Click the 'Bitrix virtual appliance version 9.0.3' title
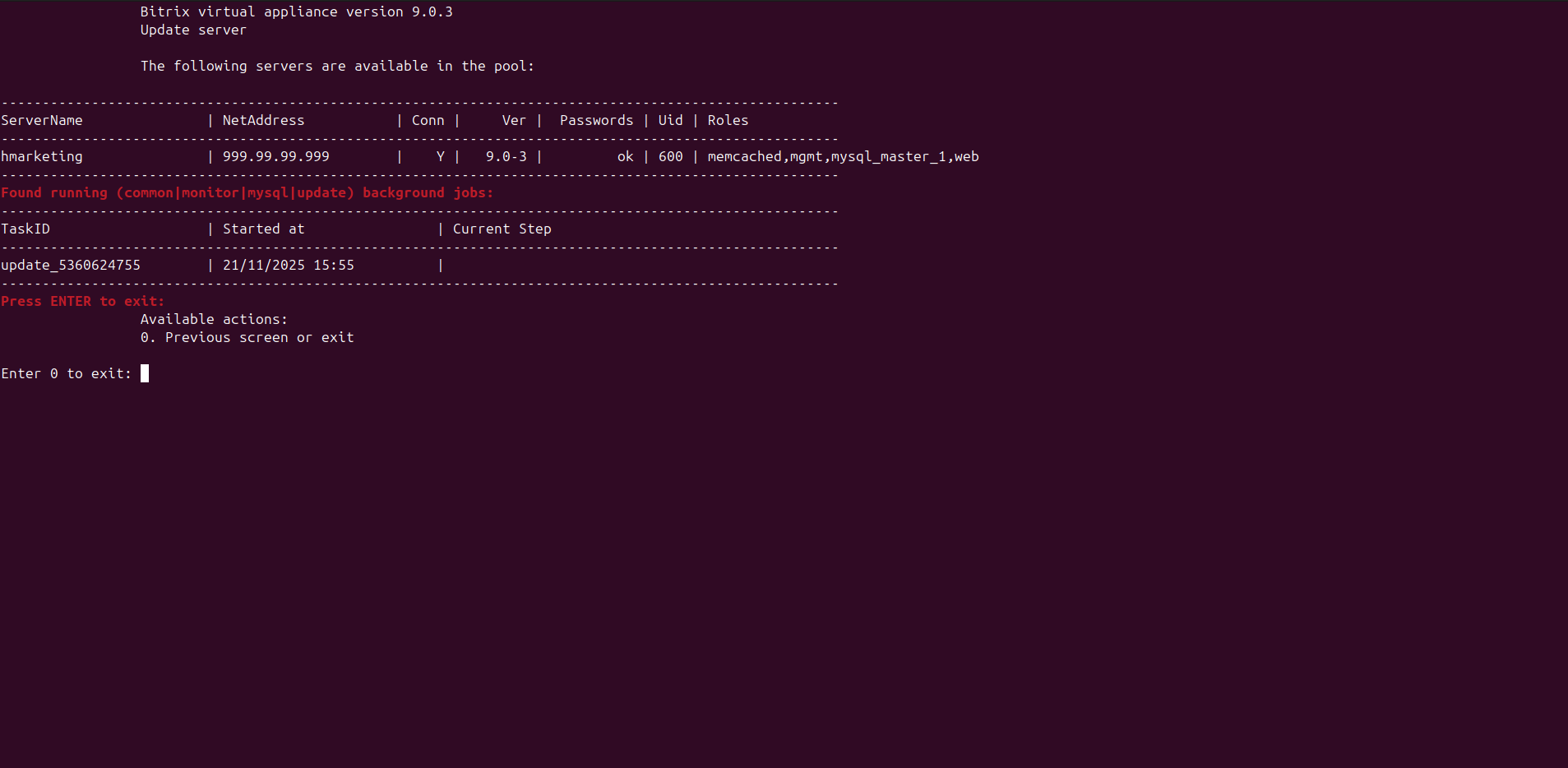1568x768 pixels. [296, 12]
